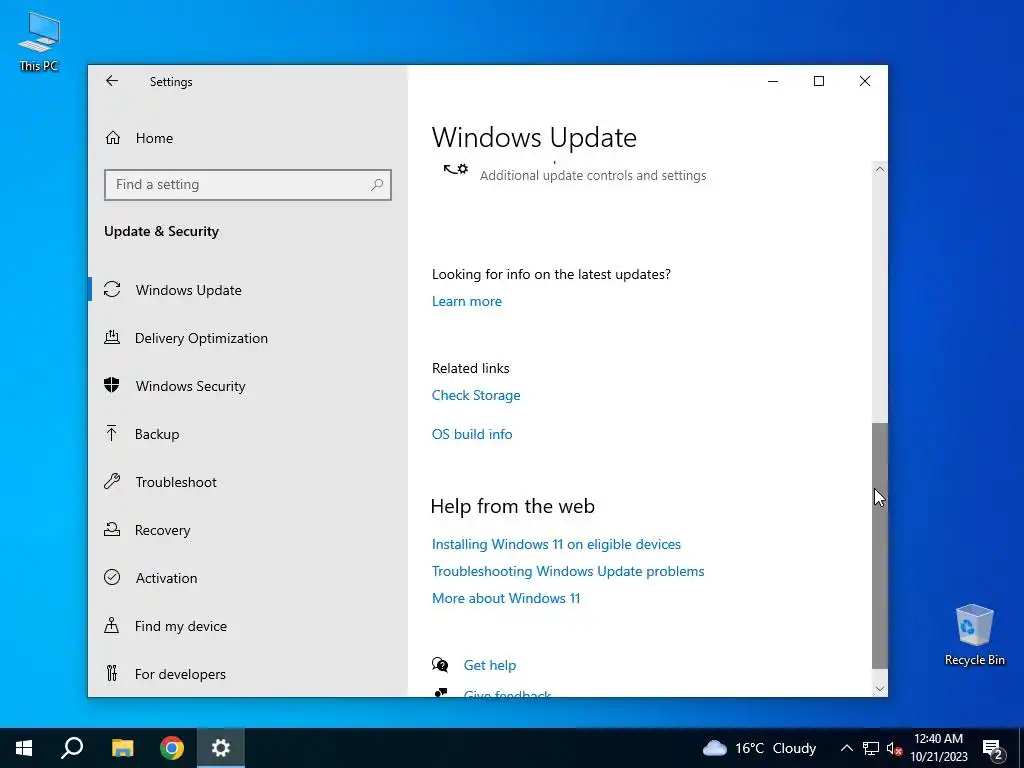Viewport: 1024px width, 768px height.
Task: Click Additional update controls and settings
Action: coord(592,175)
